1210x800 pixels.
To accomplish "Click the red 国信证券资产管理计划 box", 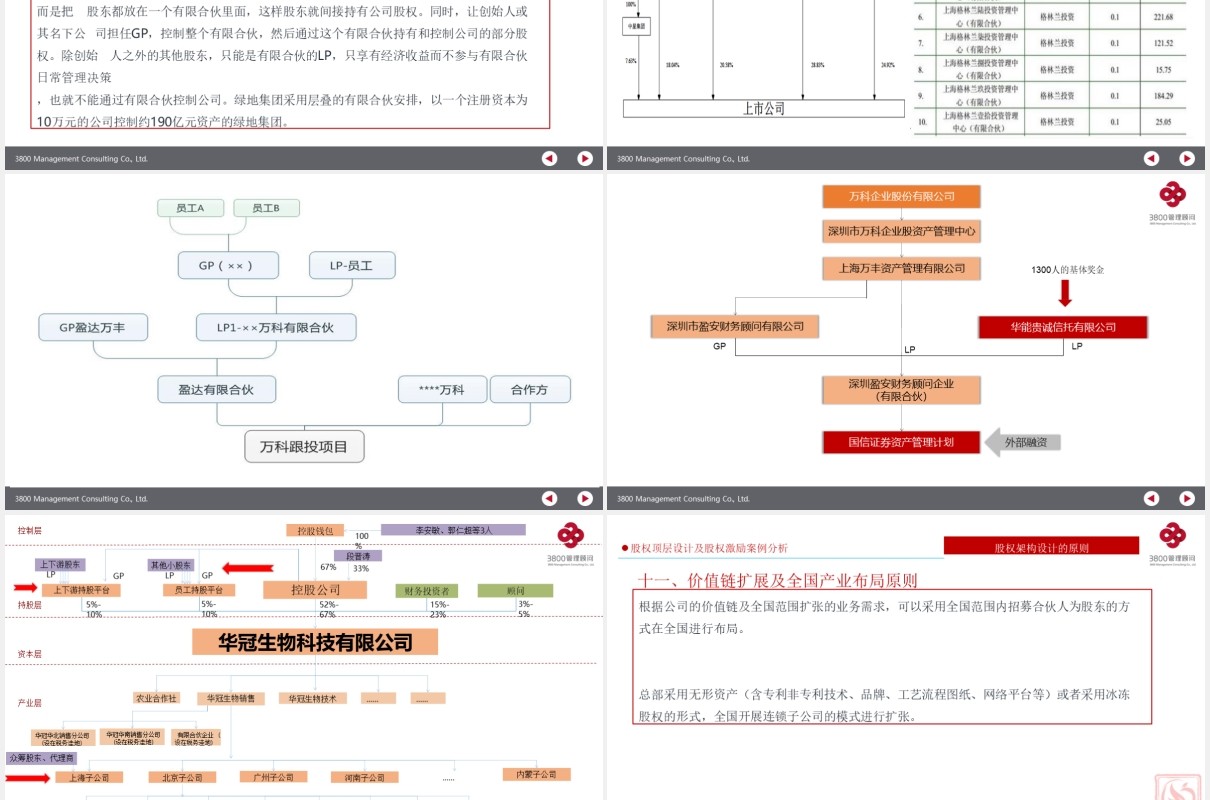I will coord(902,442).
